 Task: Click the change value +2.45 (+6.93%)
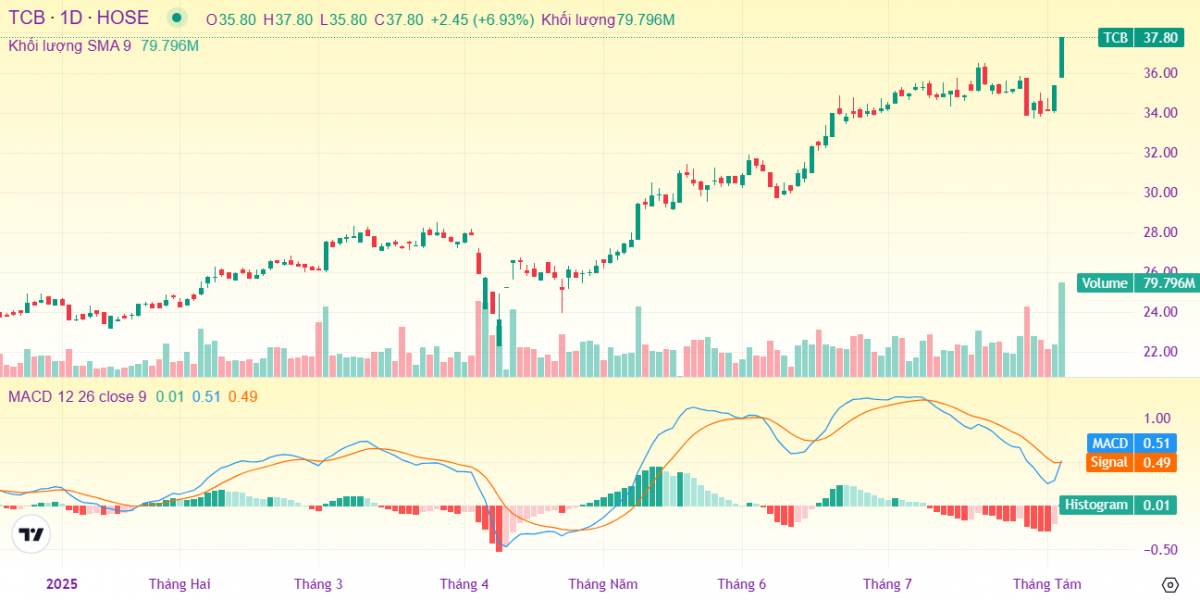(x=482, y=20)
